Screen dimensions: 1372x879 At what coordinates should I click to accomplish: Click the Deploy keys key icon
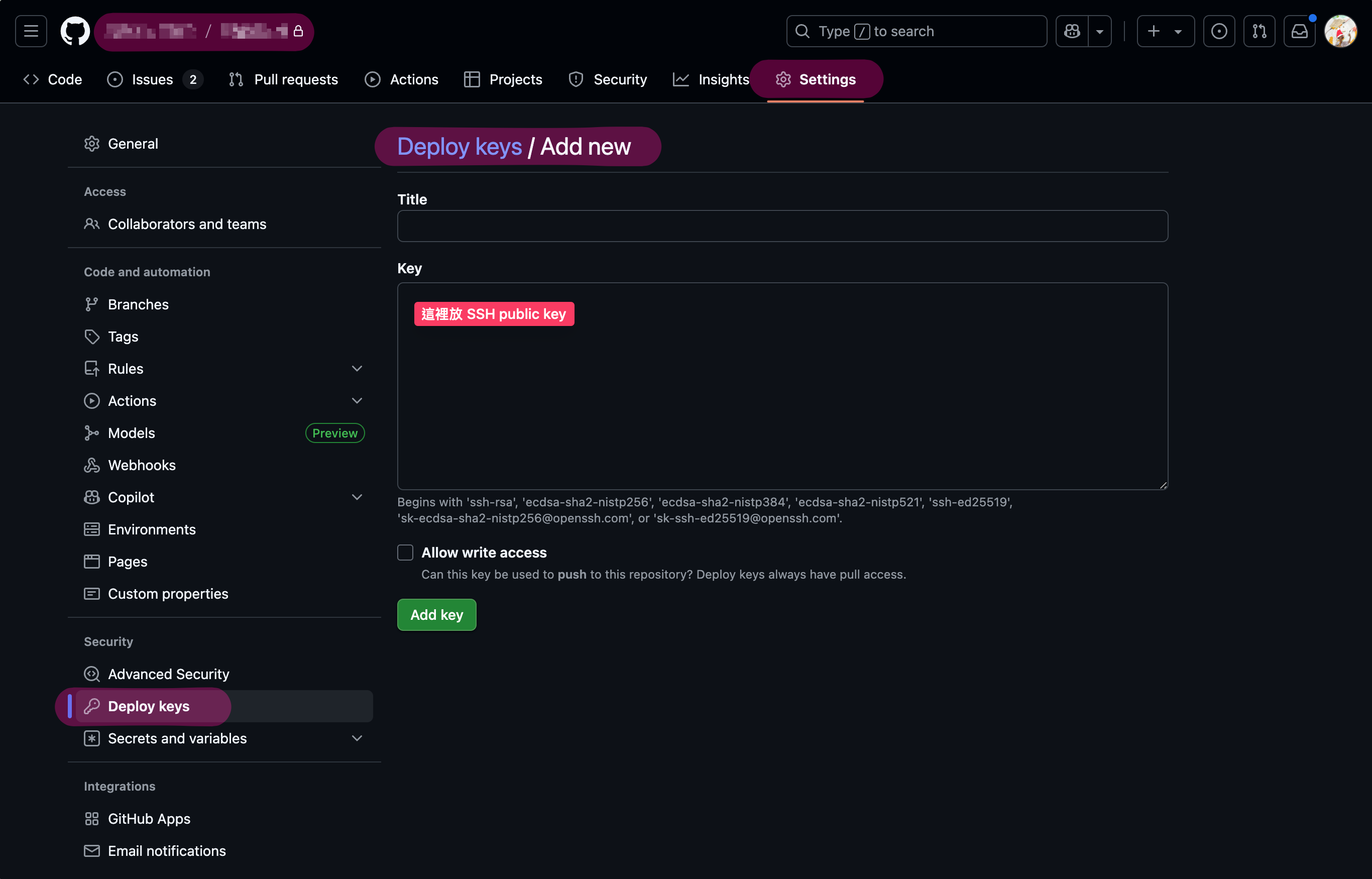click(x=92, y=706)
